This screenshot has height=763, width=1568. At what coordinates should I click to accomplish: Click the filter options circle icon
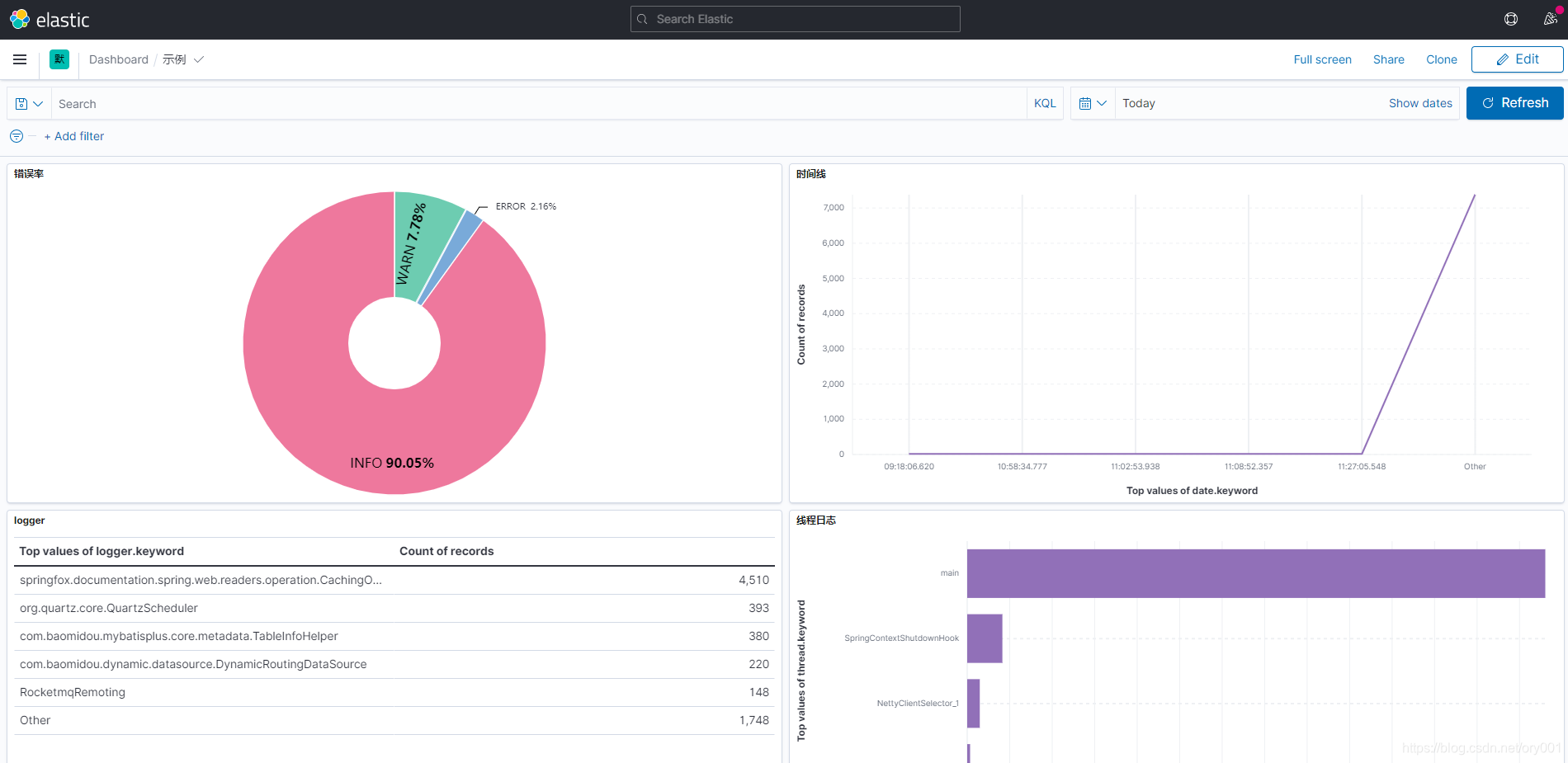[17, 136]
